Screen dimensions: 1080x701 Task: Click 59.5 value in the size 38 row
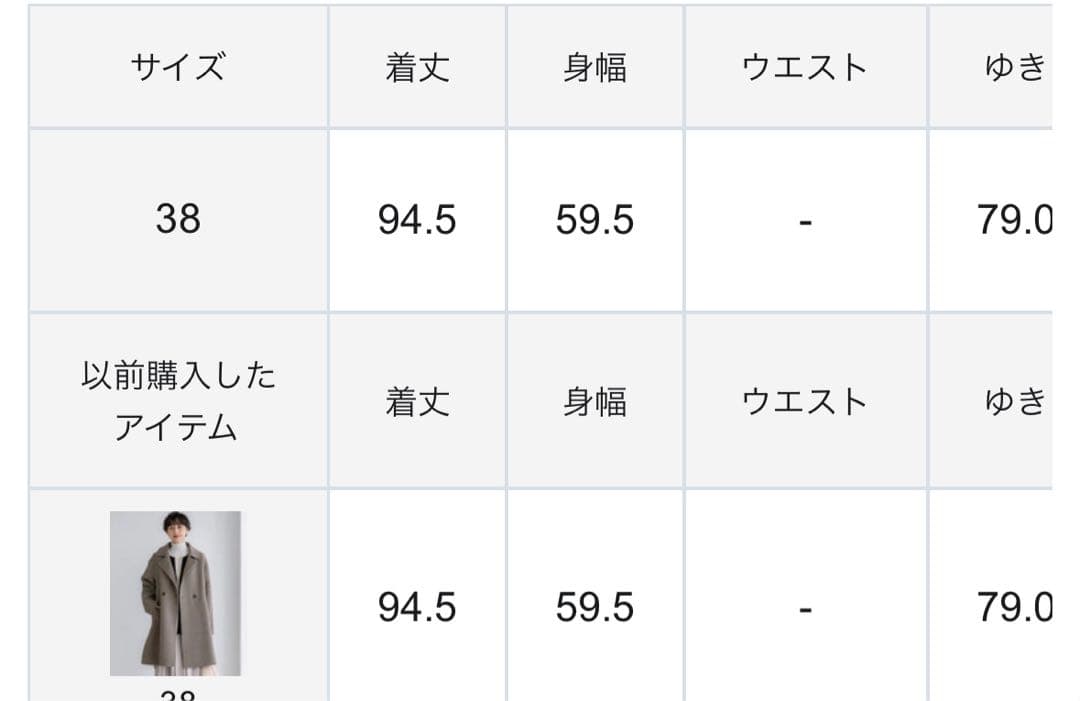click(595, 220)
